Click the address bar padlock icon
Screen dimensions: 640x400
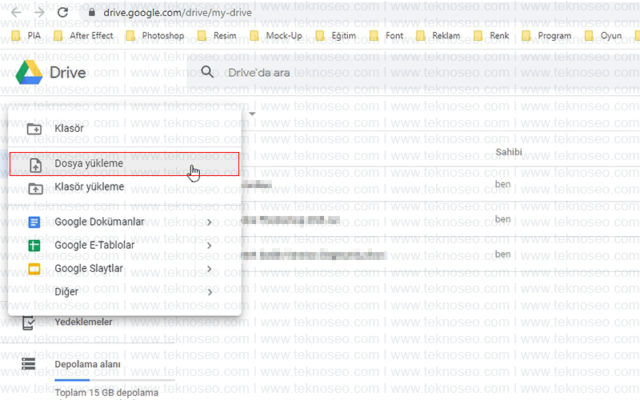coord(92,13)
